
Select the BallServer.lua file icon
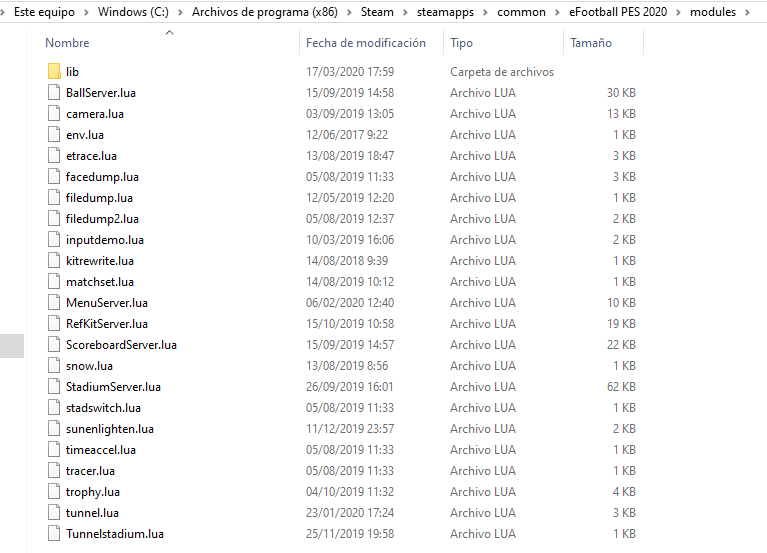54,92
